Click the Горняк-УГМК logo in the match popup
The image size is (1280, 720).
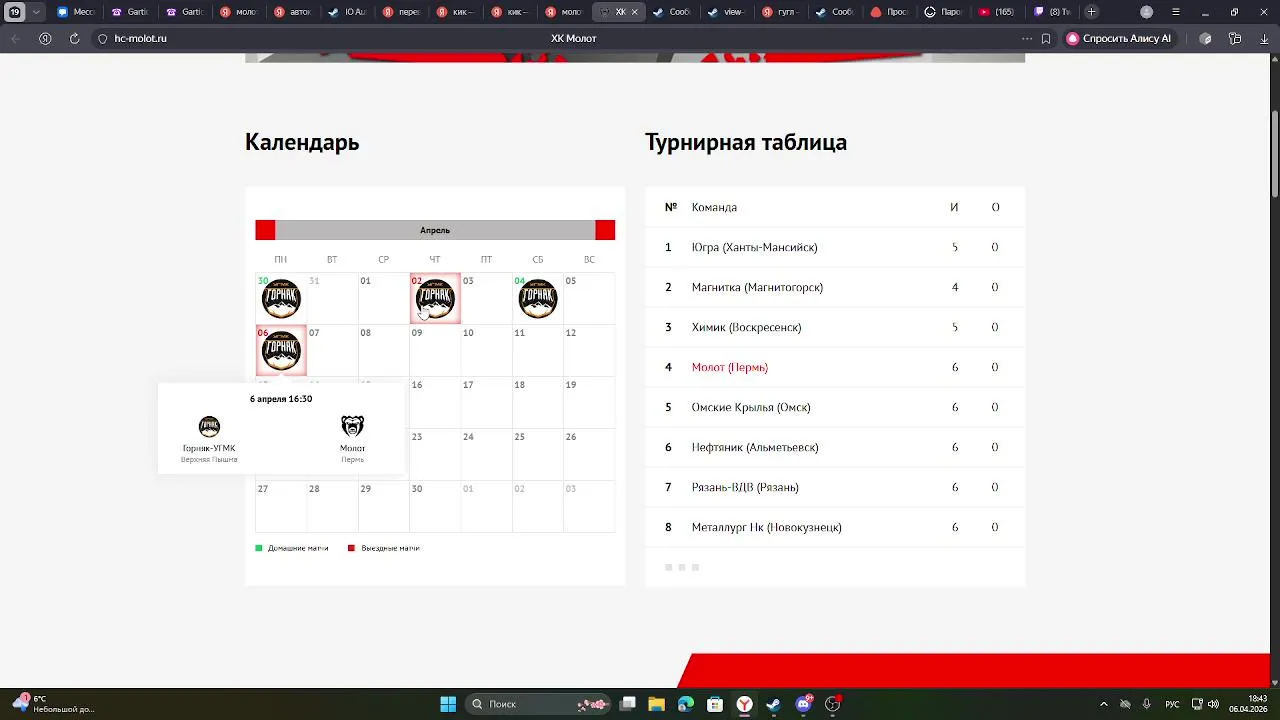[x=209, y=426]
